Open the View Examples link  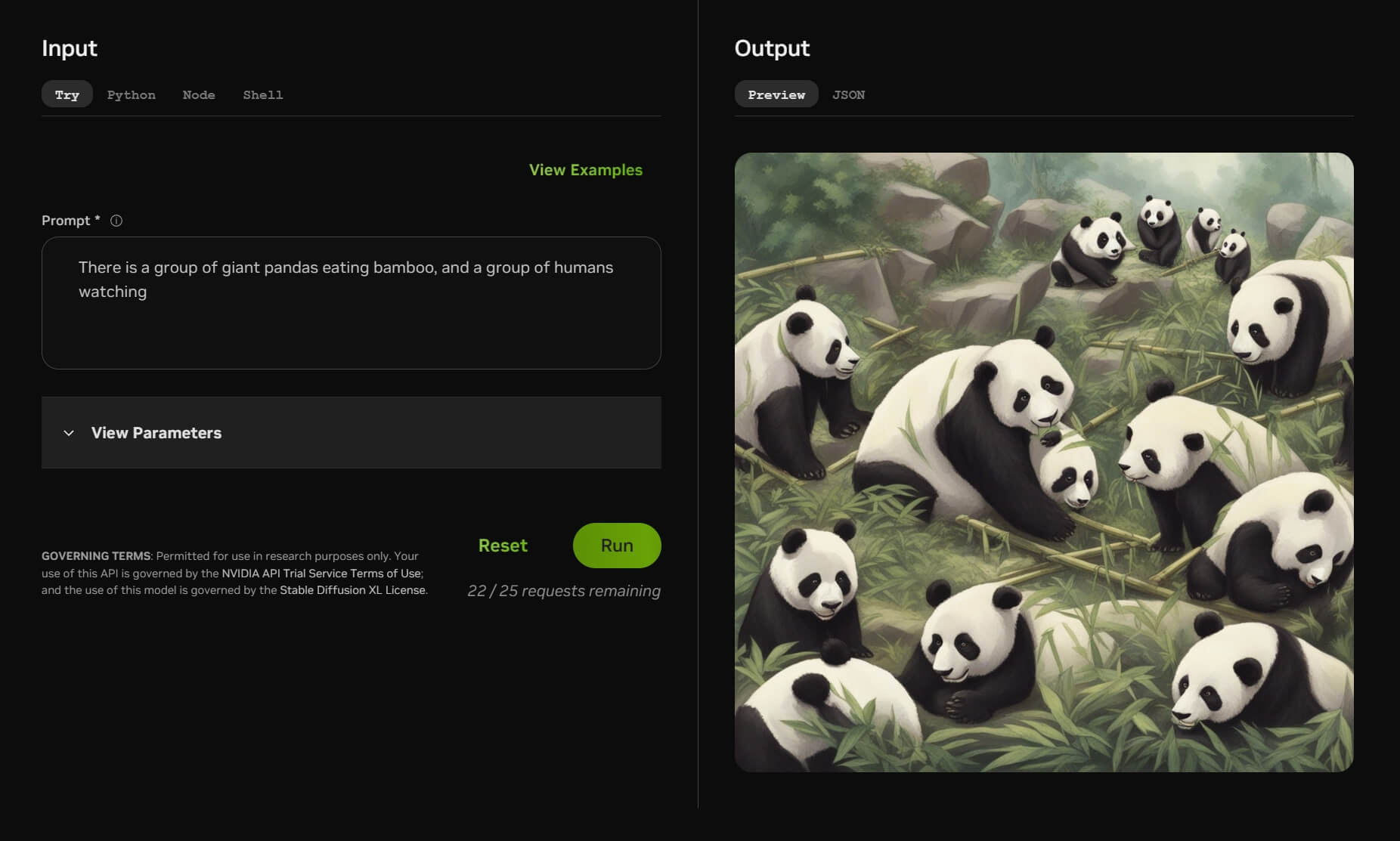[585, 170]
